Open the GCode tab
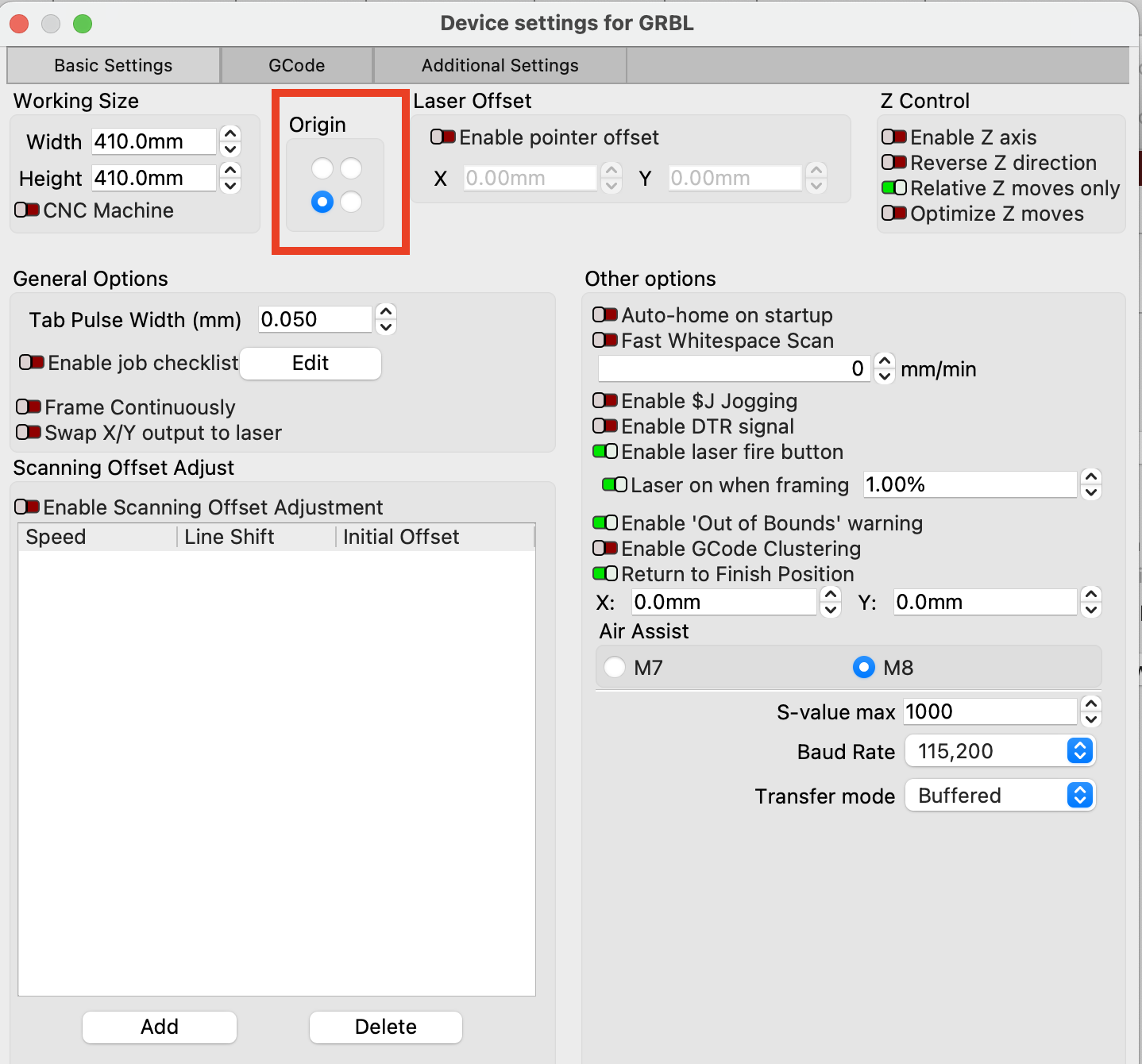This screenshot has width=1142, height=1064. click(x=297, y=65)
